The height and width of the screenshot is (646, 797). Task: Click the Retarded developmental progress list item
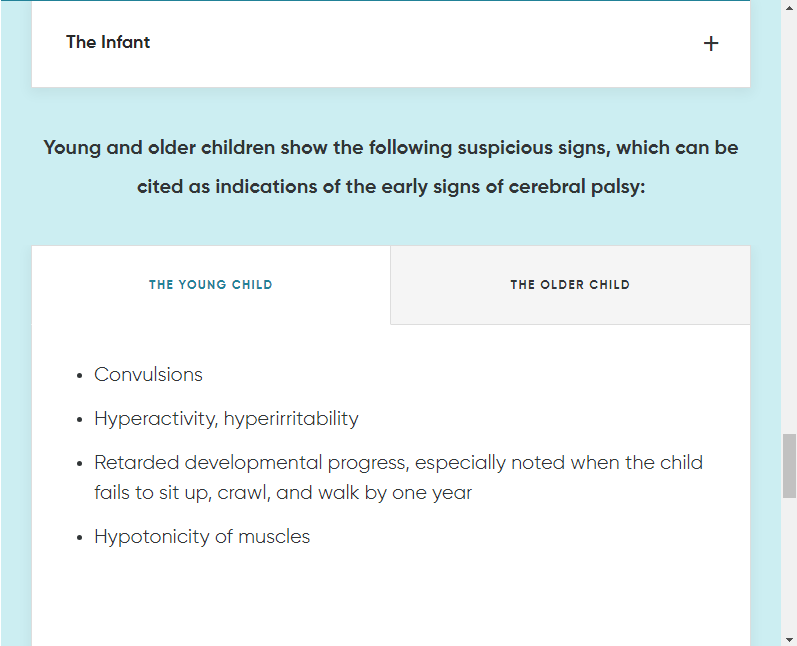pyautogui.click(x=398, y=478)
